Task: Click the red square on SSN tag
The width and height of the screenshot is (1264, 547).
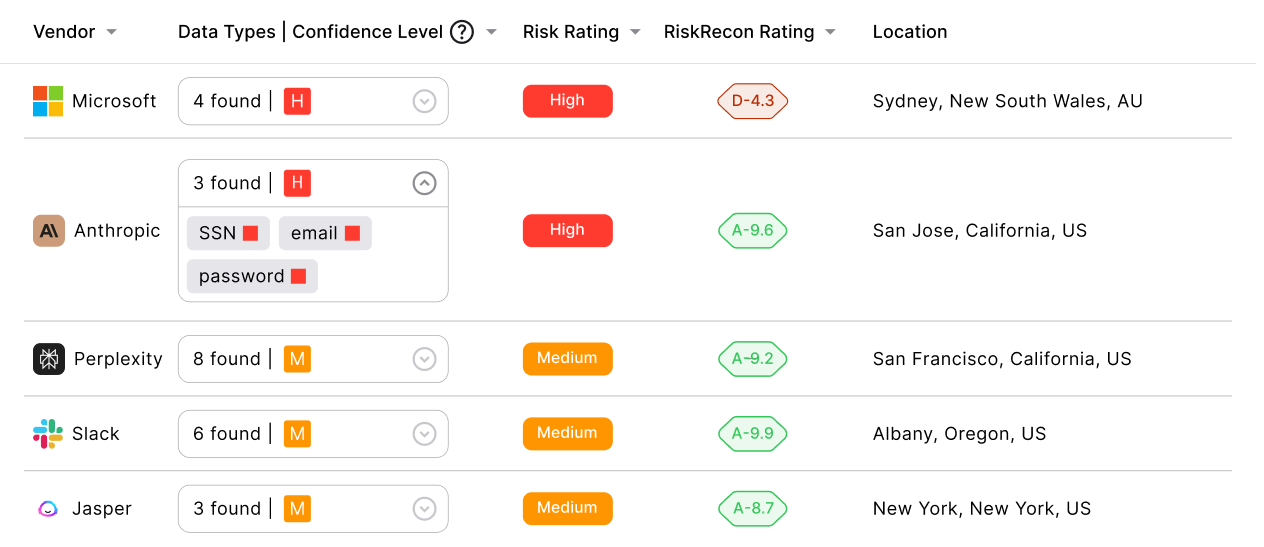Action: 251,233
